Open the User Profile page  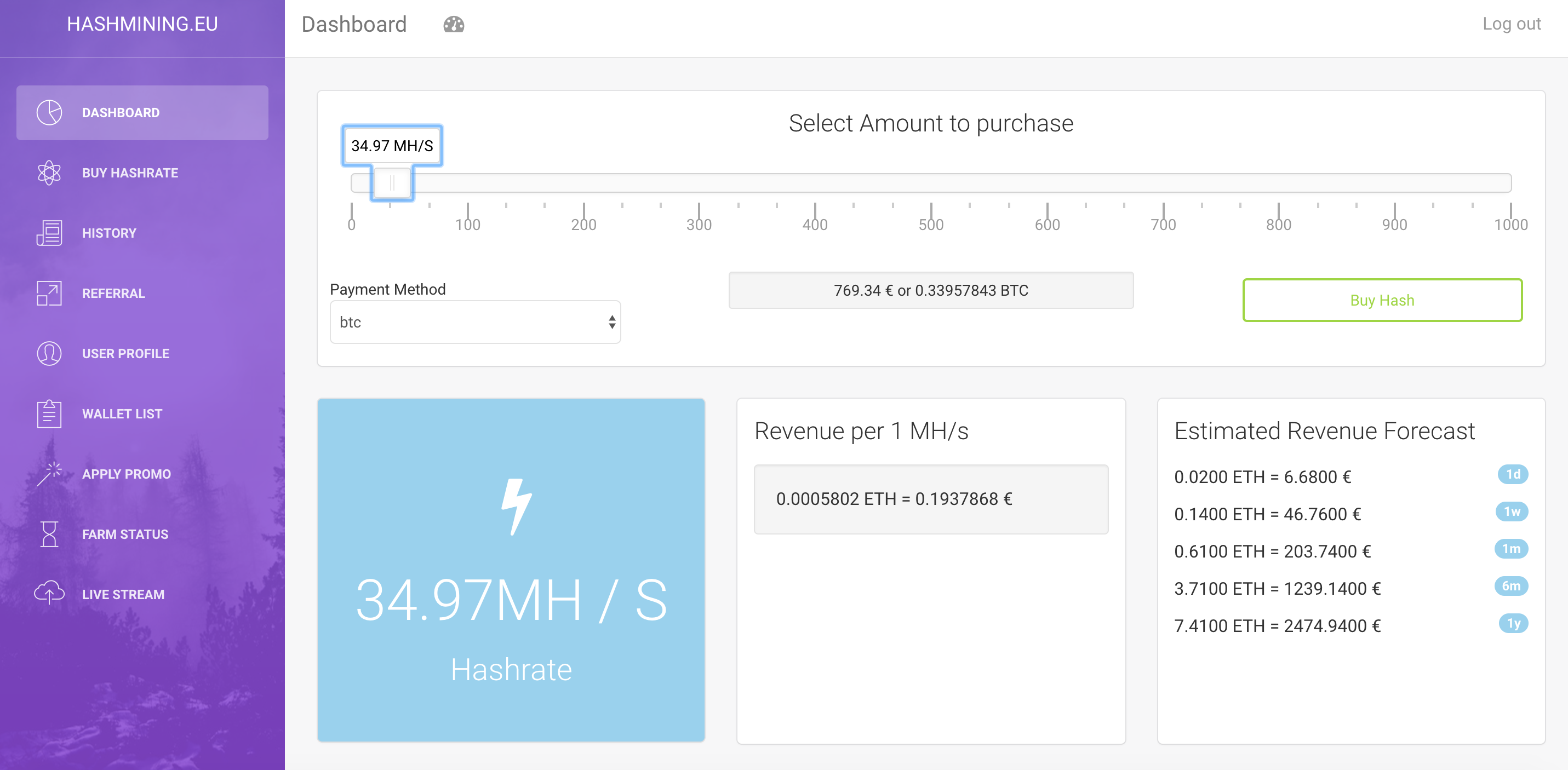[142, 354]
